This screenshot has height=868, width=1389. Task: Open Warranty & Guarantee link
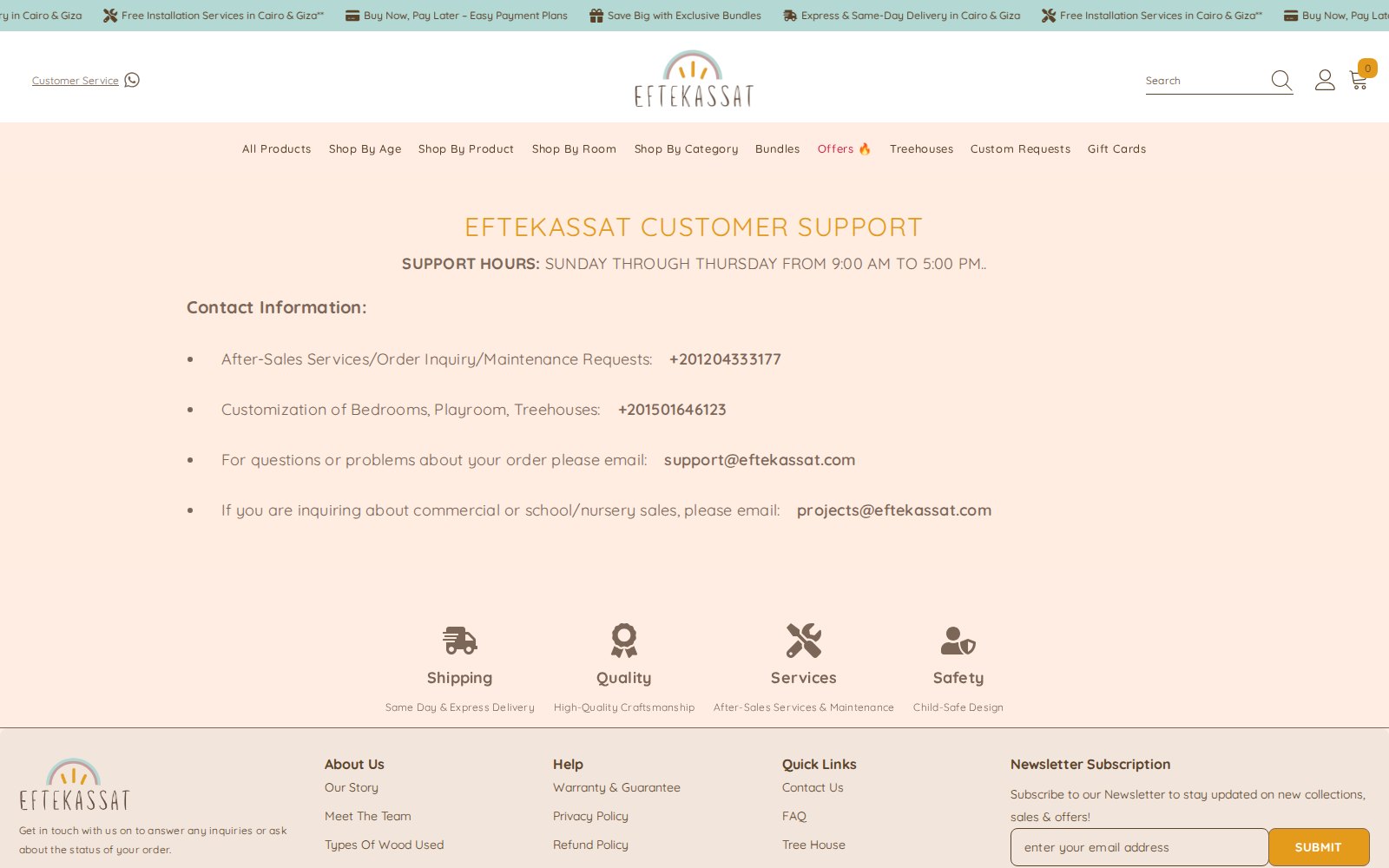coord(616,788)
